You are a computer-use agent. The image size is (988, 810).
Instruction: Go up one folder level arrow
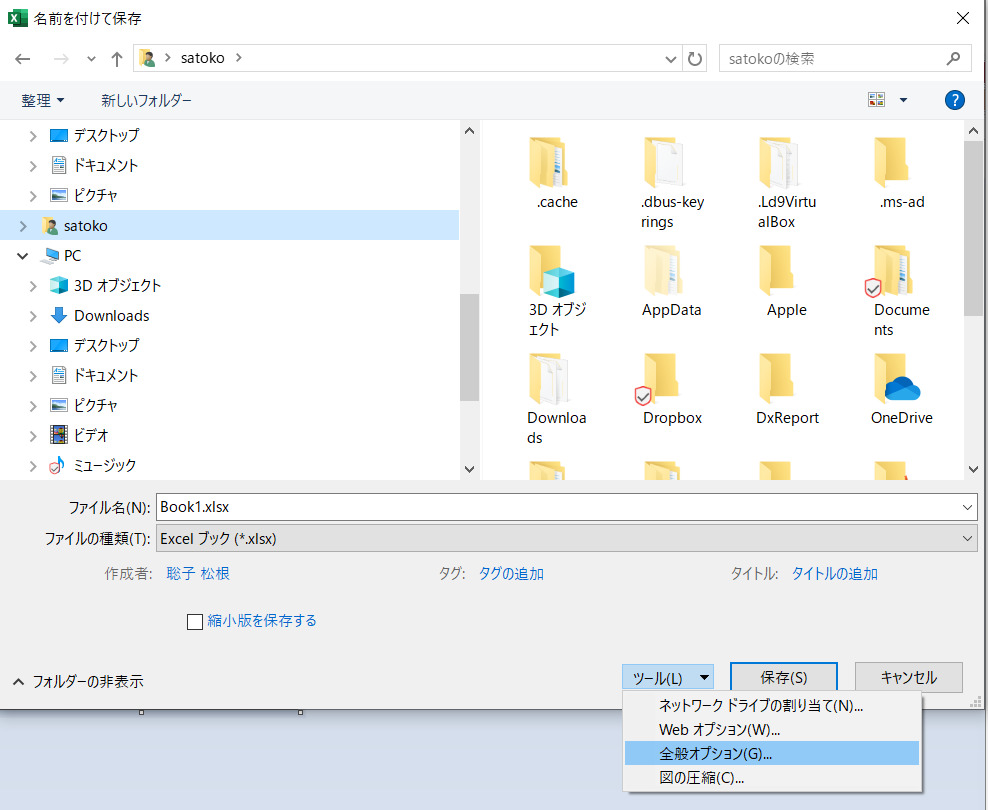117,59
